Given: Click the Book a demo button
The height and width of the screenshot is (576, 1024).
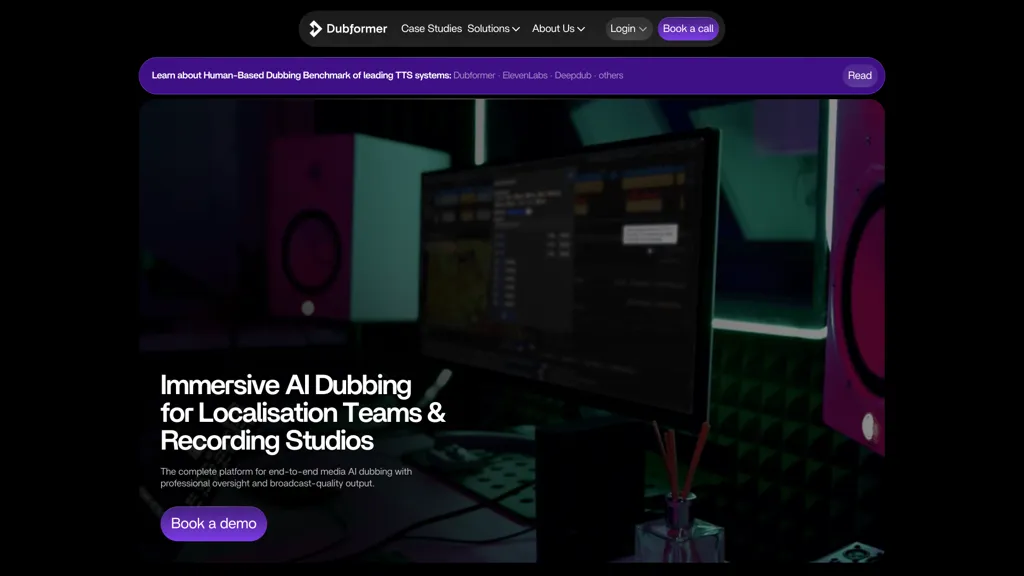Looking at the screenshot, I should coord(213,523).
